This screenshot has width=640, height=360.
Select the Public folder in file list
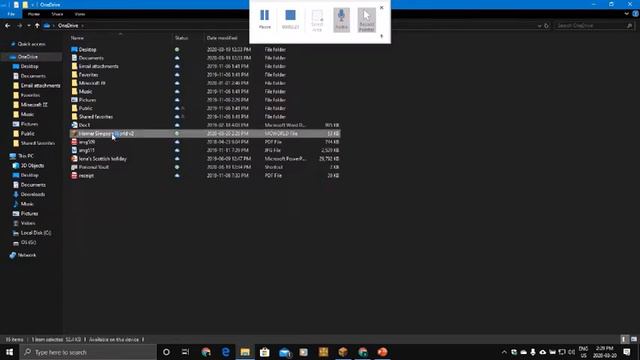(86, 108)
